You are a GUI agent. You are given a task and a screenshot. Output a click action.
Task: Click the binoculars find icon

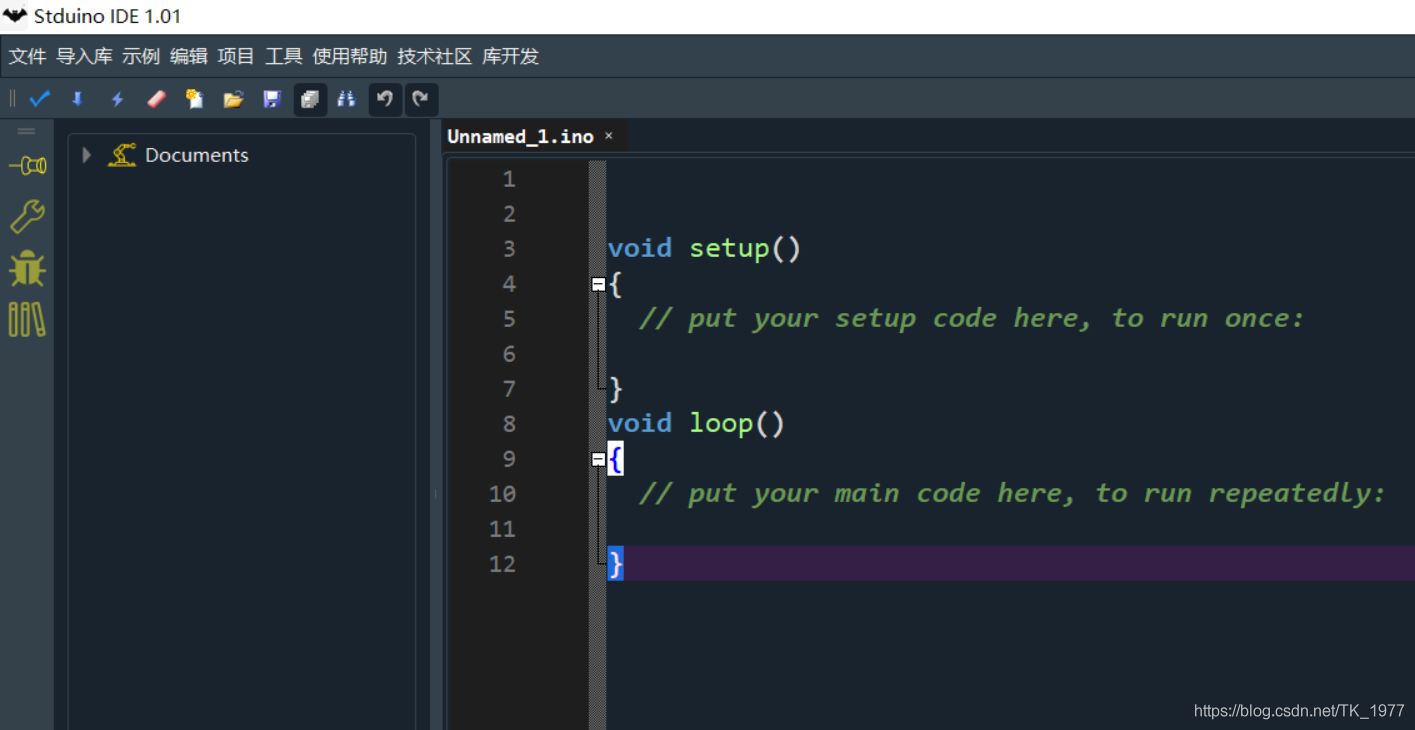click(347, 99)
